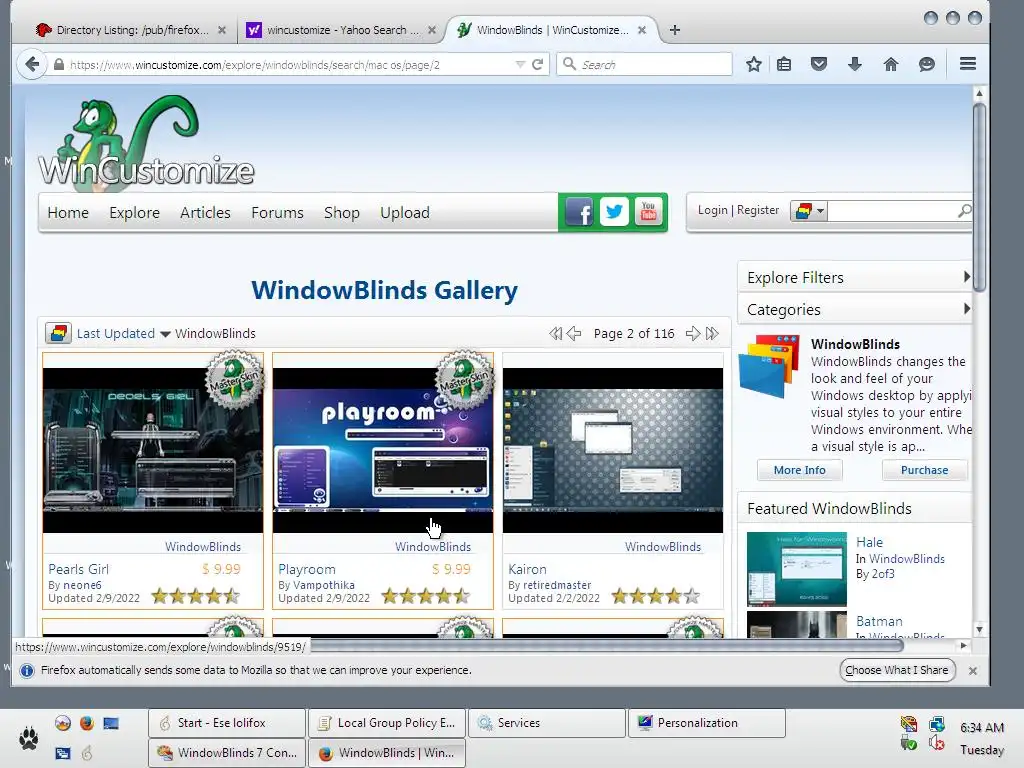
Task: Switch to the Personalization taskbar button
Action: (707, 723)
